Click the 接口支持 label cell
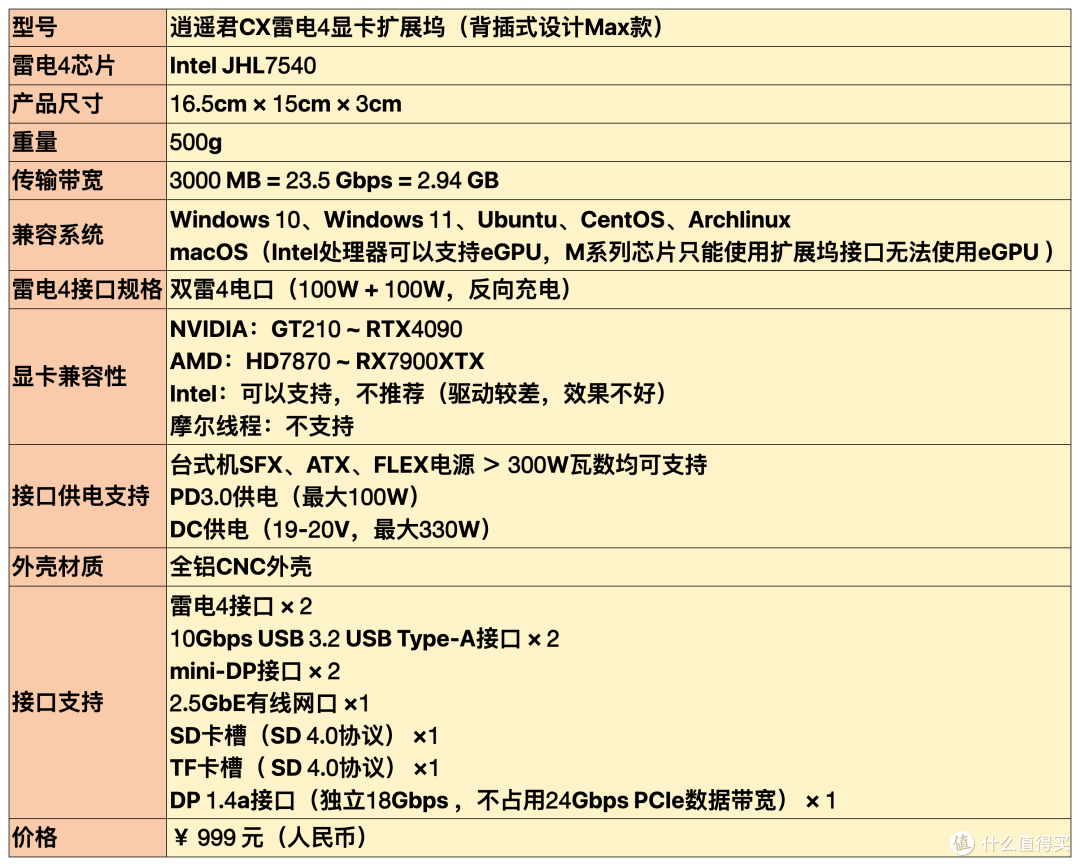Screen dimensions: 1080x866 (x=87, y=703)
